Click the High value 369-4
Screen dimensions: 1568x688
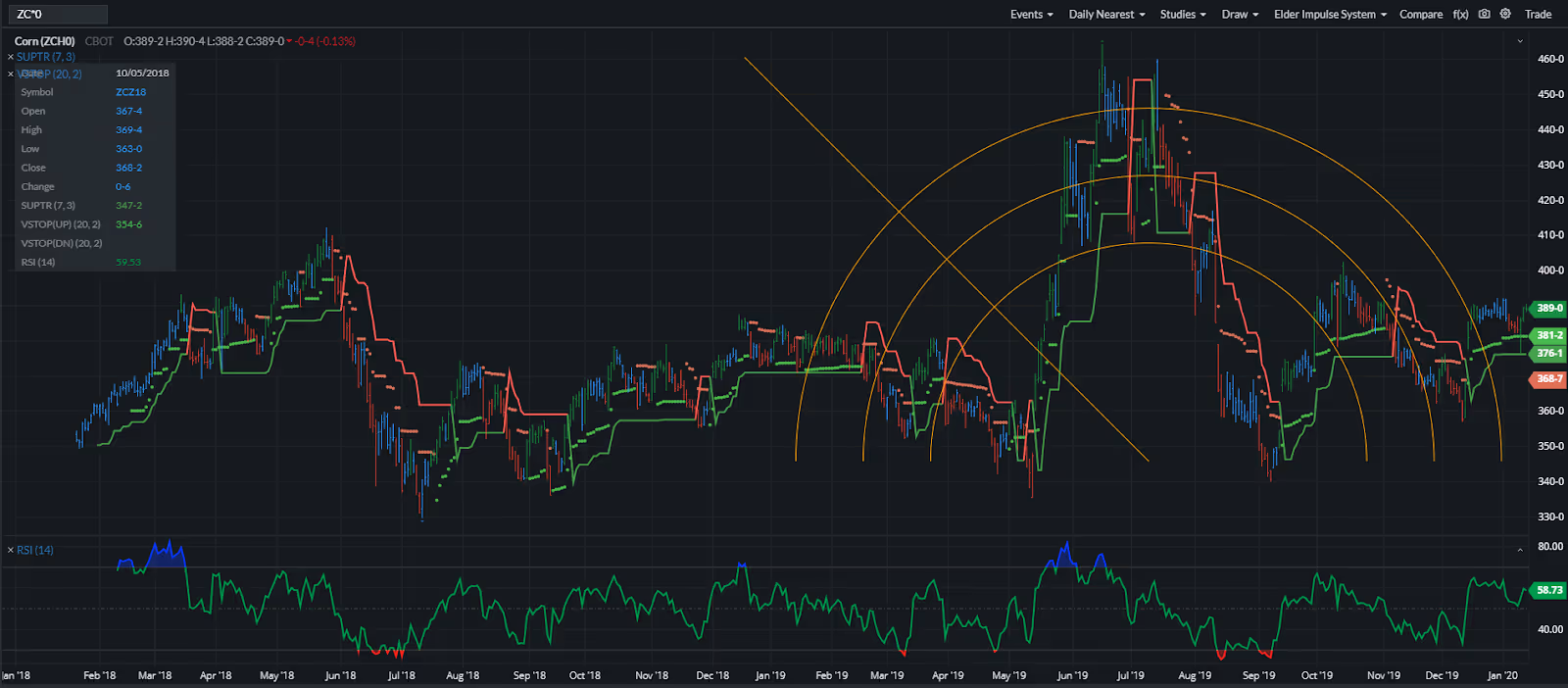tap(128, 129)
